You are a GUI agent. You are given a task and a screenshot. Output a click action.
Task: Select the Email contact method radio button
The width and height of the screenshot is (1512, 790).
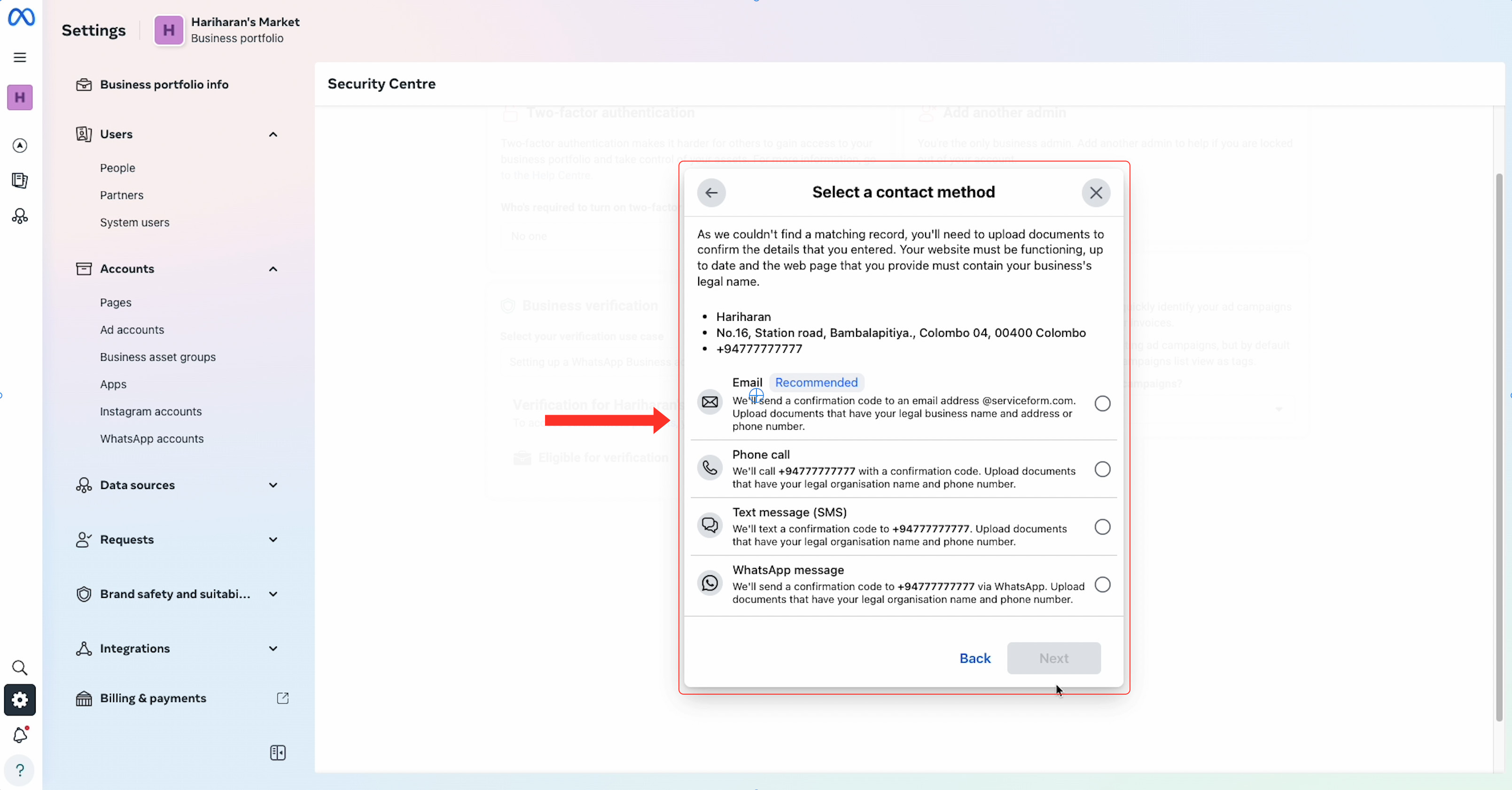[1102, 404]
